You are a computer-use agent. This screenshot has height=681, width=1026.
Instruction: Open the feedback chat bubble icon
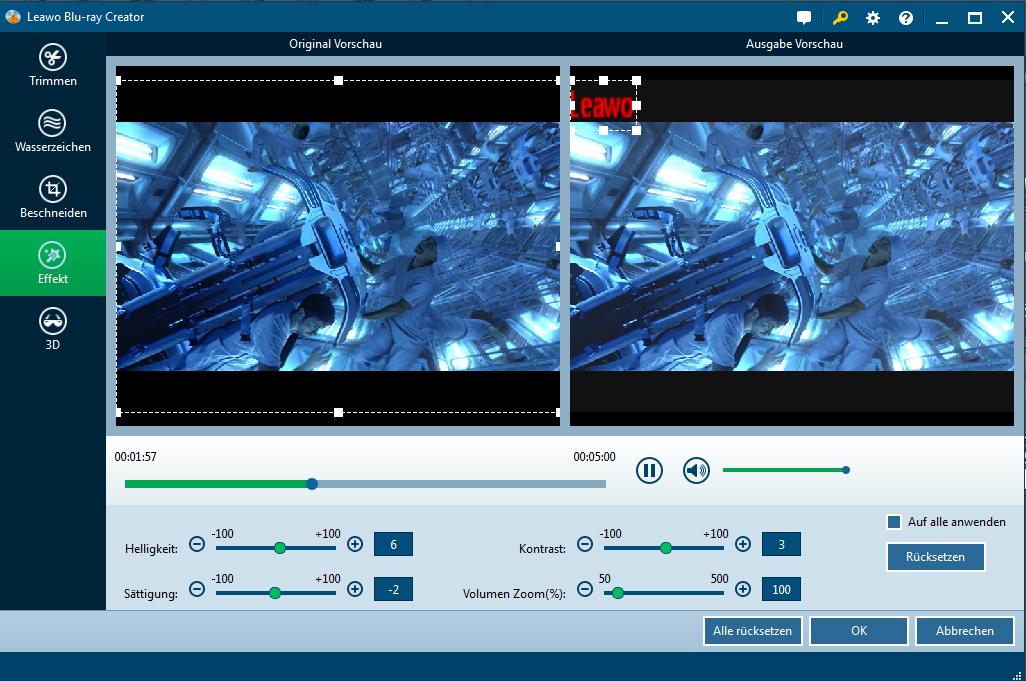(804, 18)
